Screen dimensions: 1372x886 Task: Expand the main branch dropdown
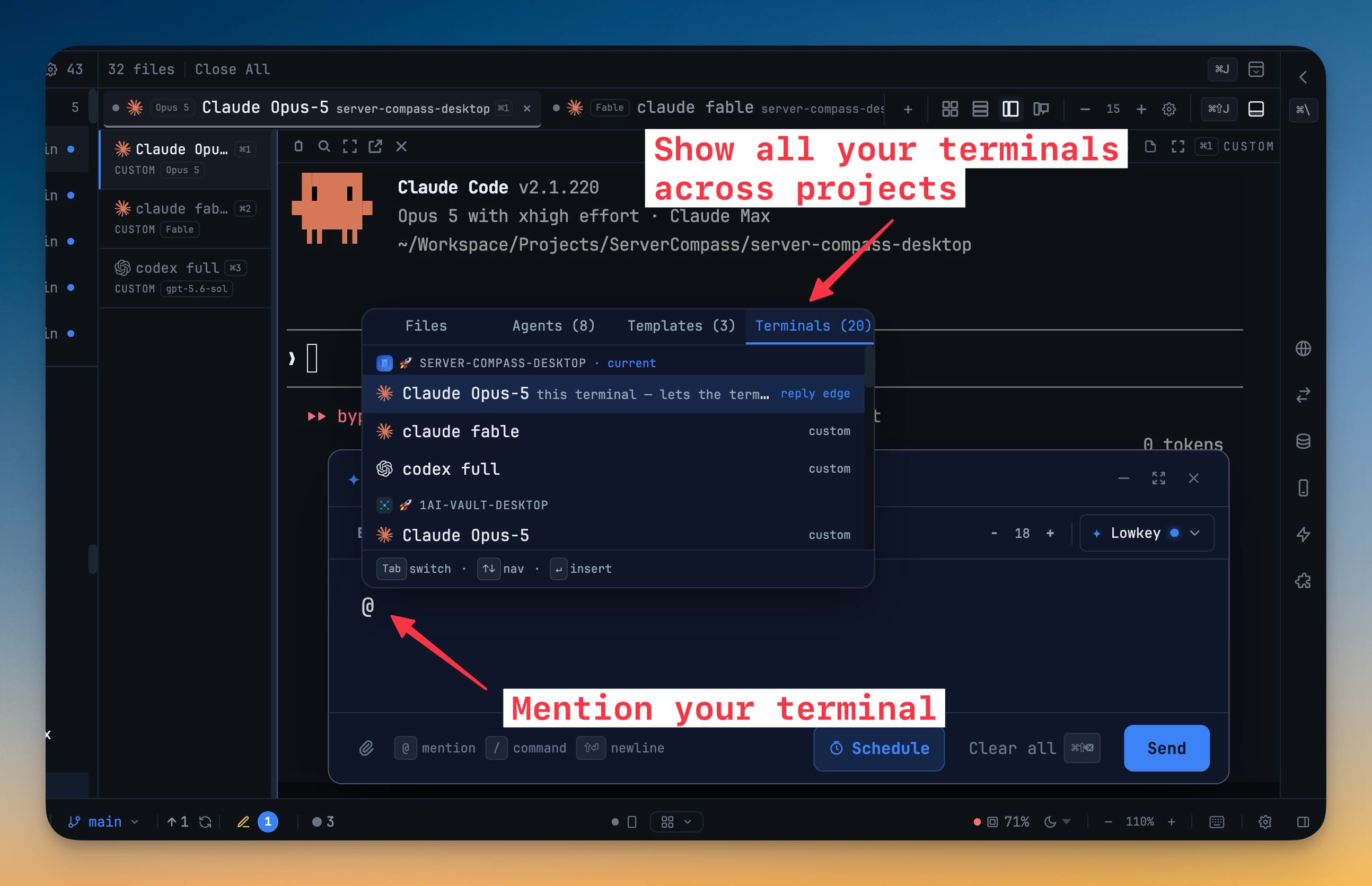click(x=103, y=821)
